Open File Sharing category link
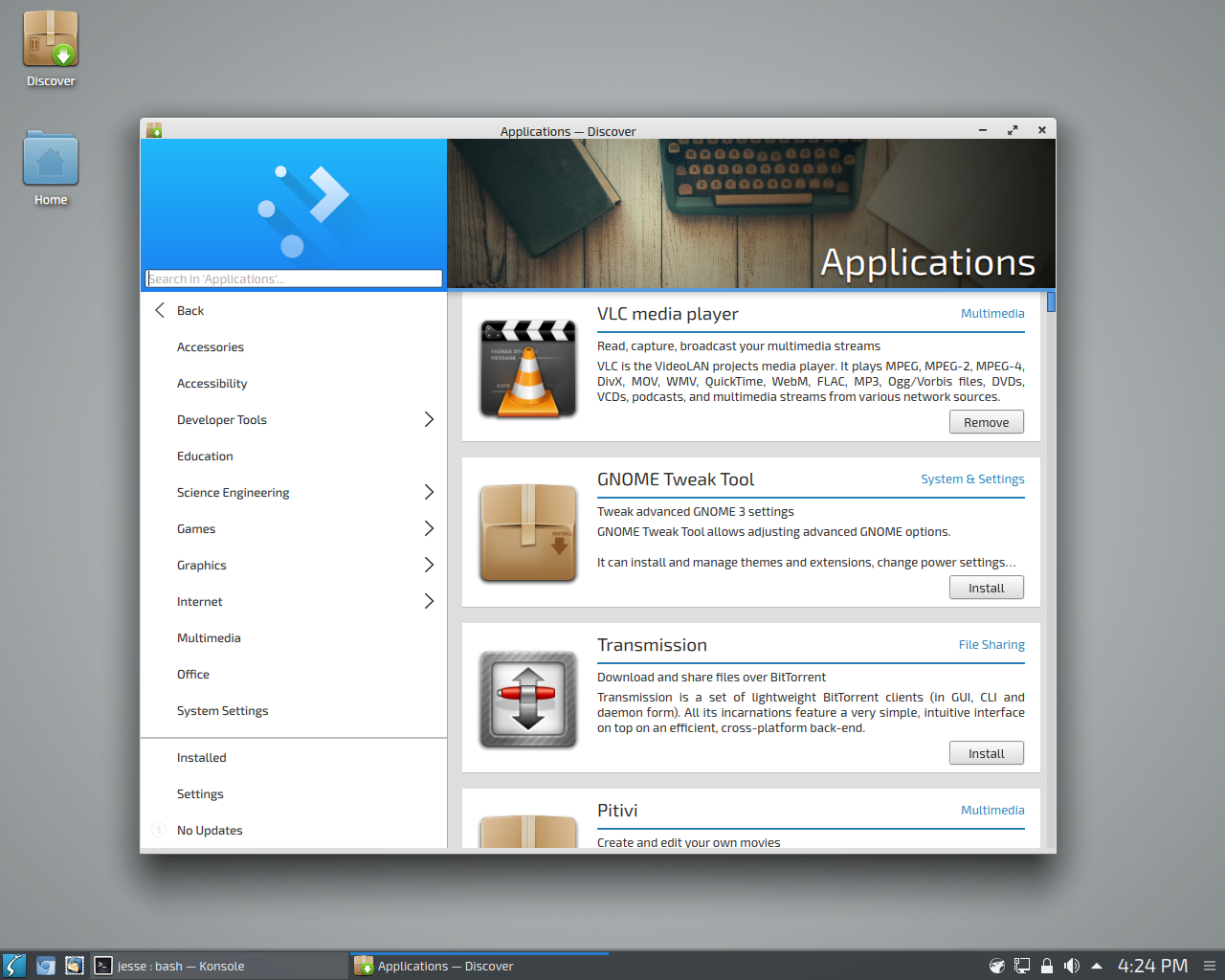This screenshot has height=980, width=1225. tap(991, 644)
